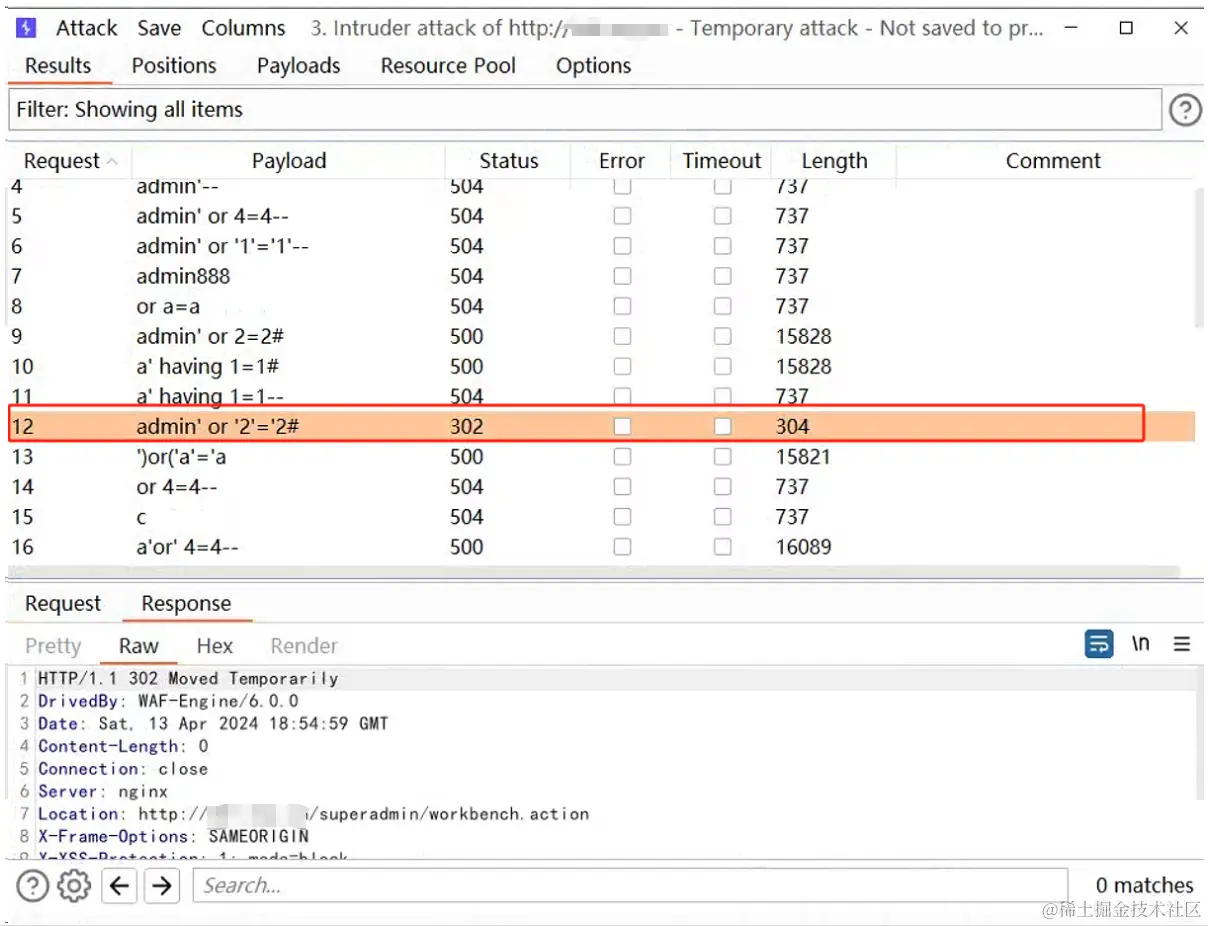Viewport: 1208px width, 926px height.
Task: Toggle Timeout checkbox for request 9
Action: pos(722,336)
